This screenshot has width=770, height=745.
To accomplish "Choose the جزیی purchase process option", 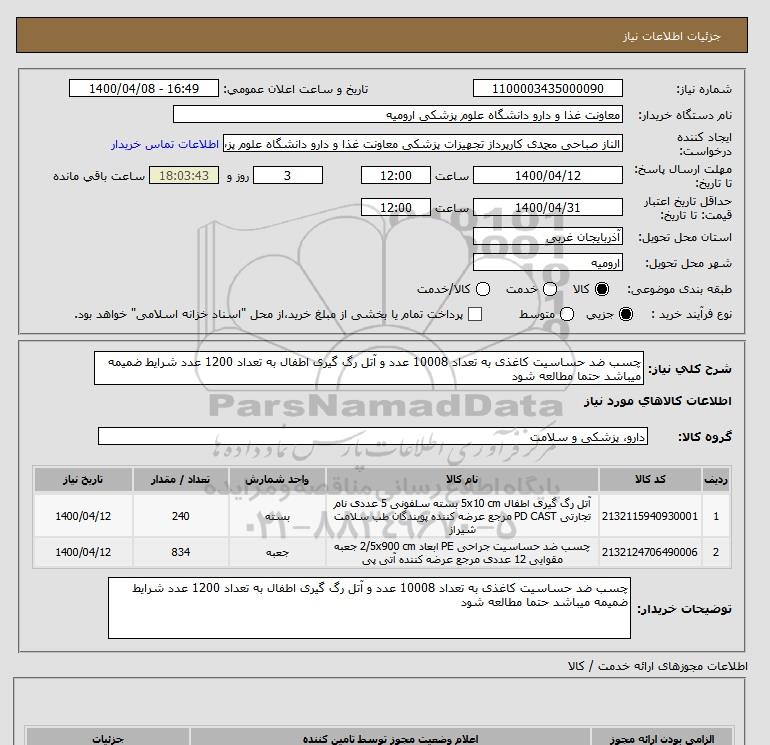I will (x=626, y=314).
